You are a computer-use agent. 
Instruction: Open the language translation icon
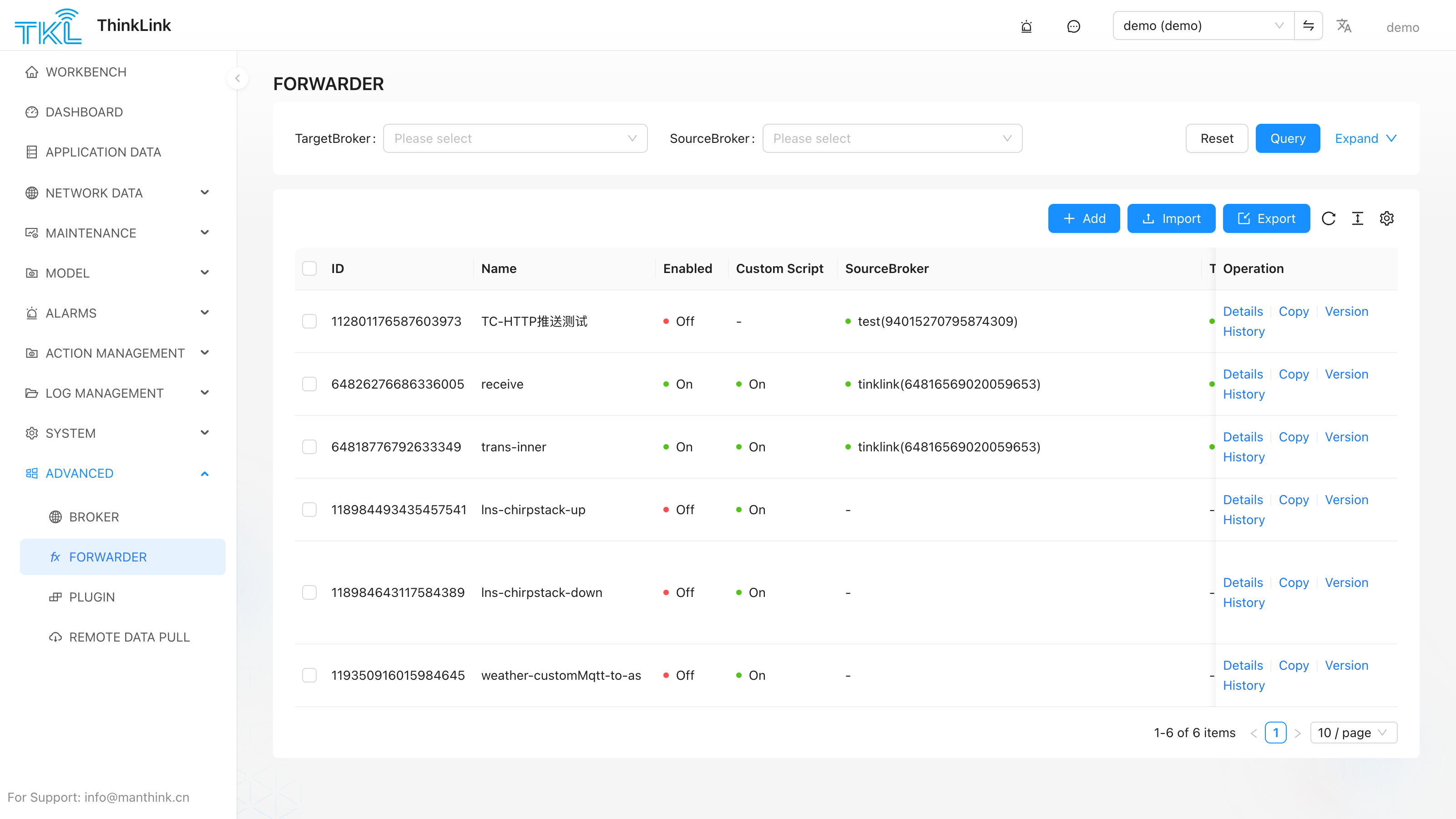point(1344,26)
